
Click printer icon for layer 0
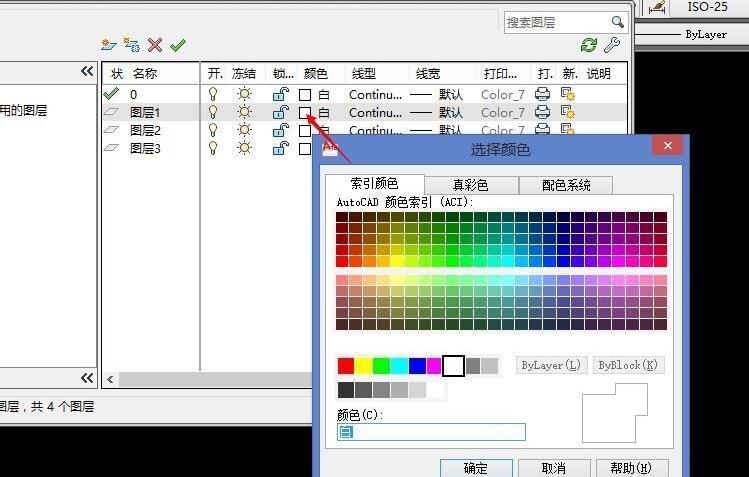(542, 94)
